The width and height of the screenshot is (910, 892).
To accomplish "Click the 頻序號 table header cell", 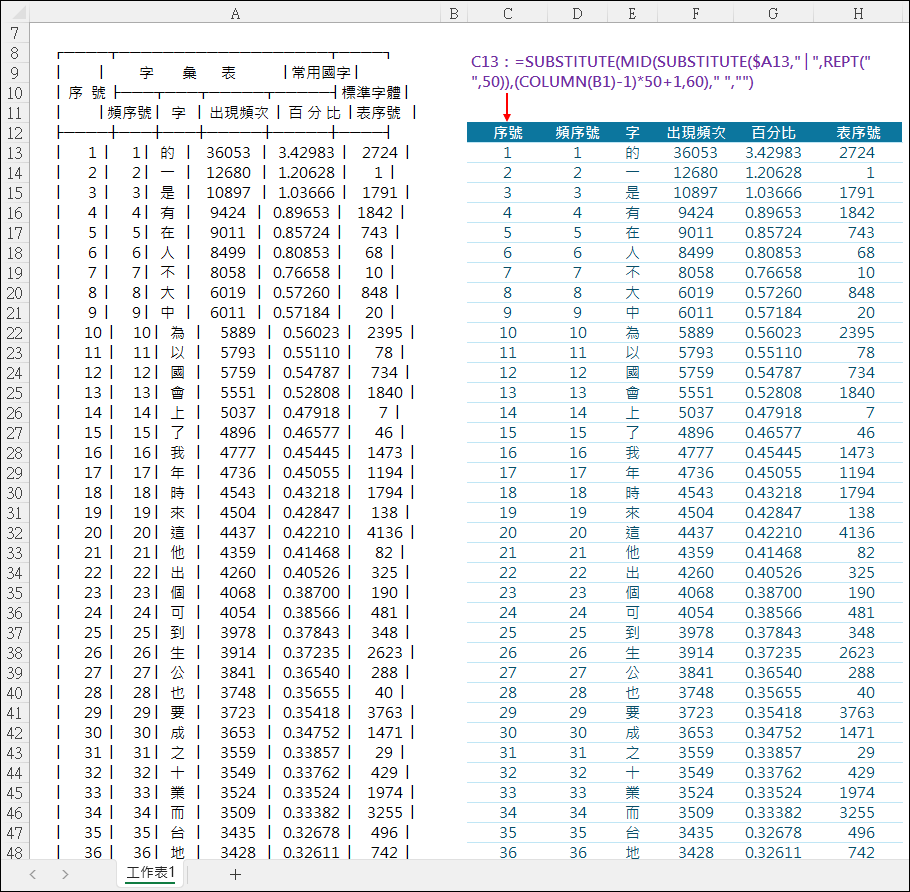I will [577, 133].
